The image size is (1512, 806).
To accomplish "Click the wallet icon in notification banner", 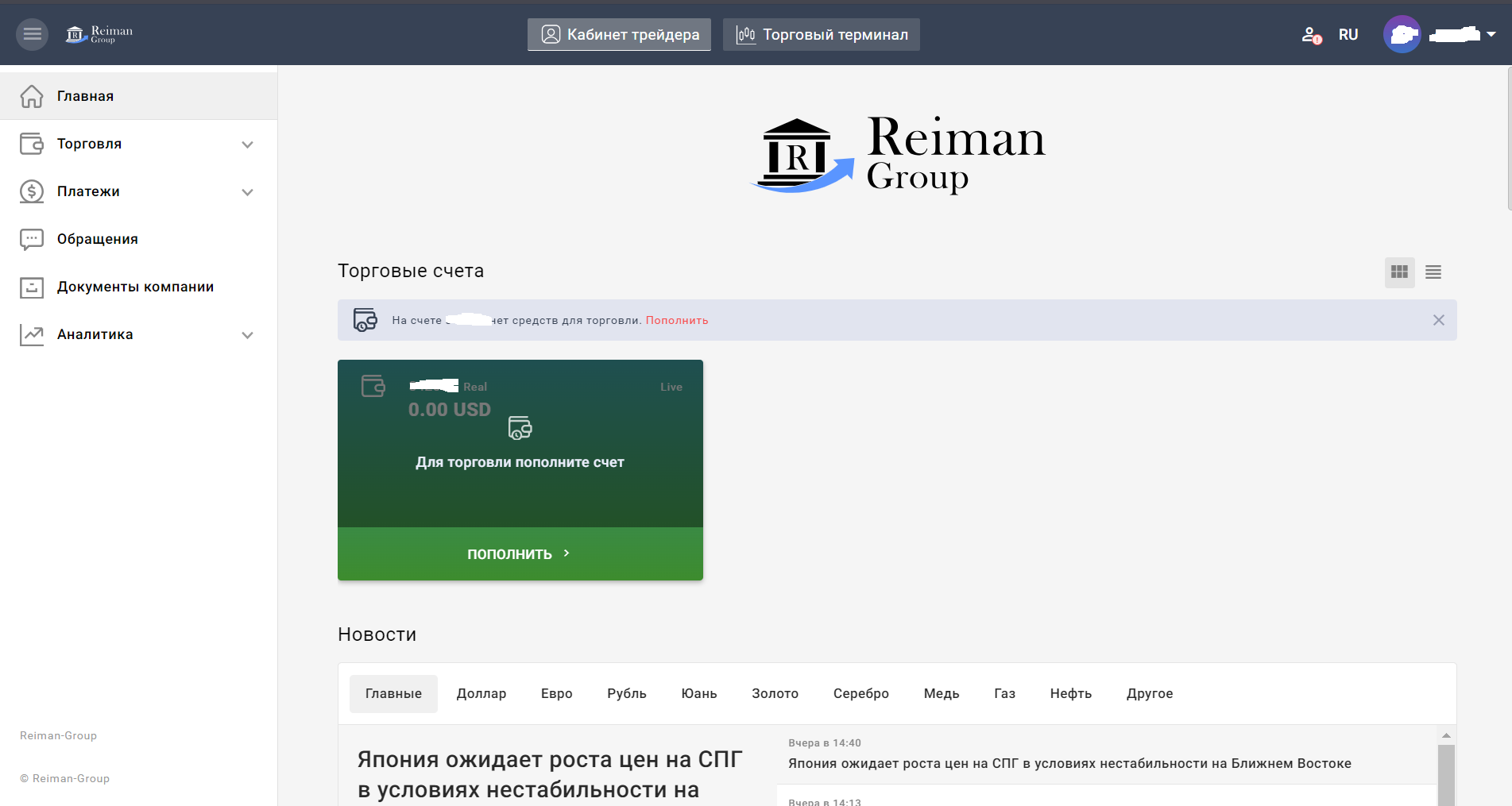I will coord(365,320).
